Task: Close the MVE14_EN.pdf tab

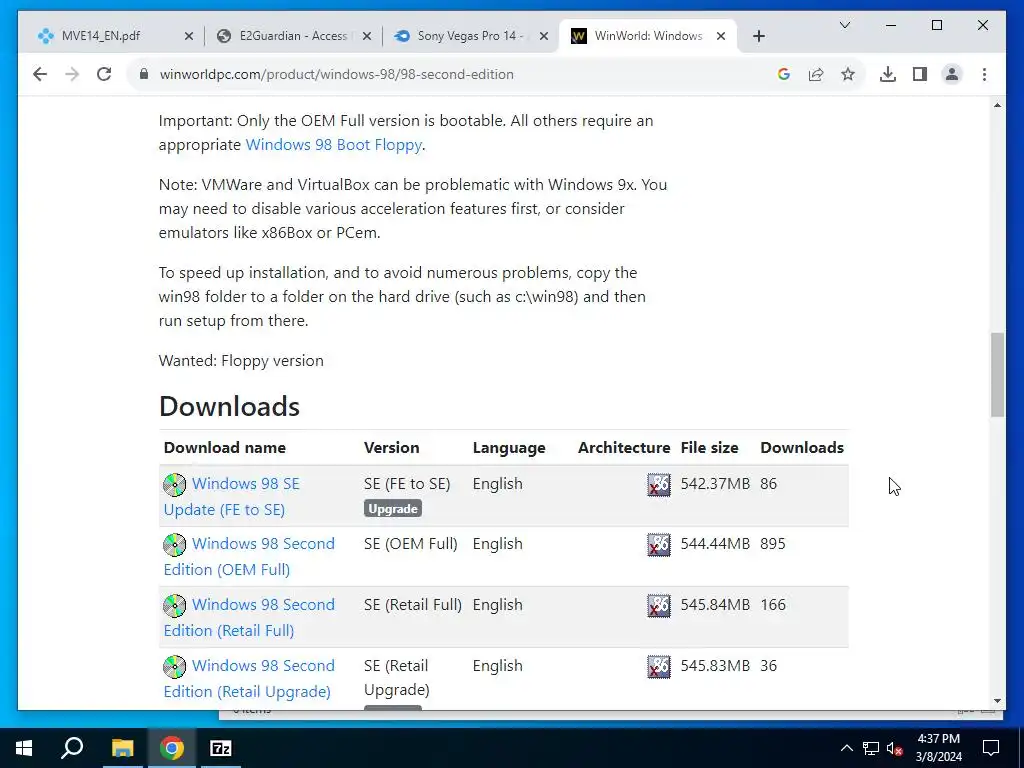Action: (189, 36)
